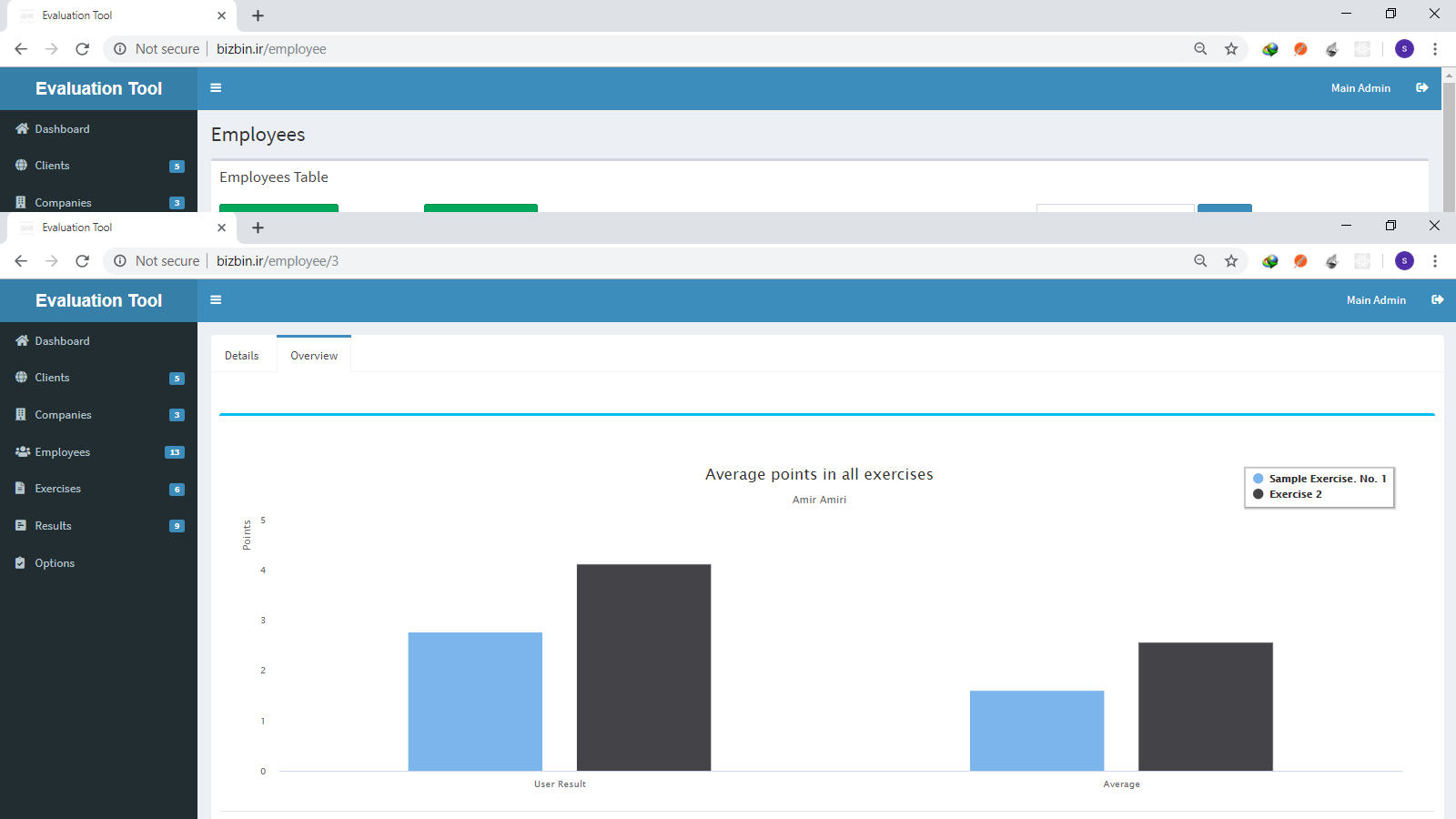Click Employees people icon in front sidebar

tap(23, 451)
